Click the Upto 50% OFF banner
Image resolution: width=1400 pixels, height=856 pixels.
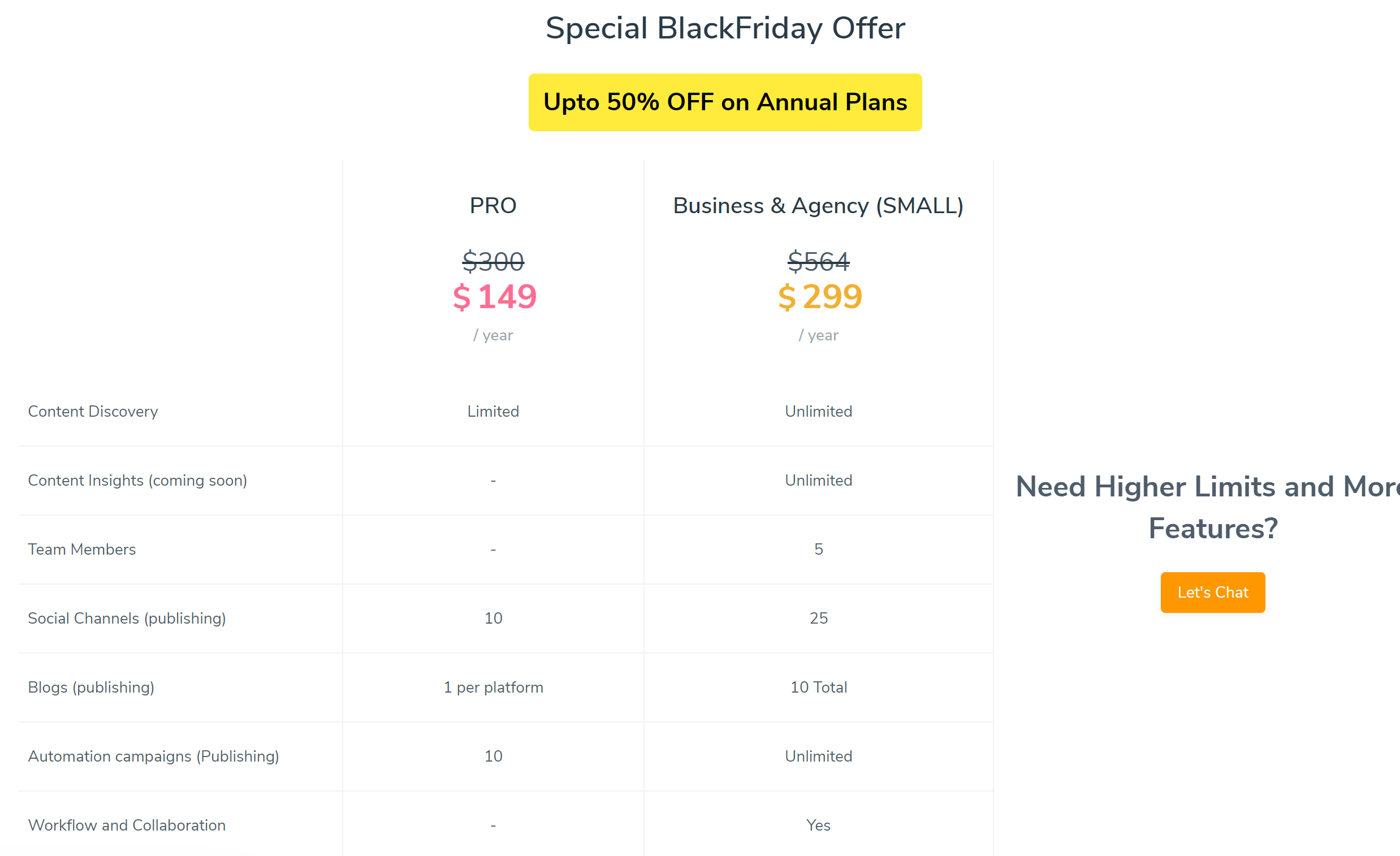point(724,102)
